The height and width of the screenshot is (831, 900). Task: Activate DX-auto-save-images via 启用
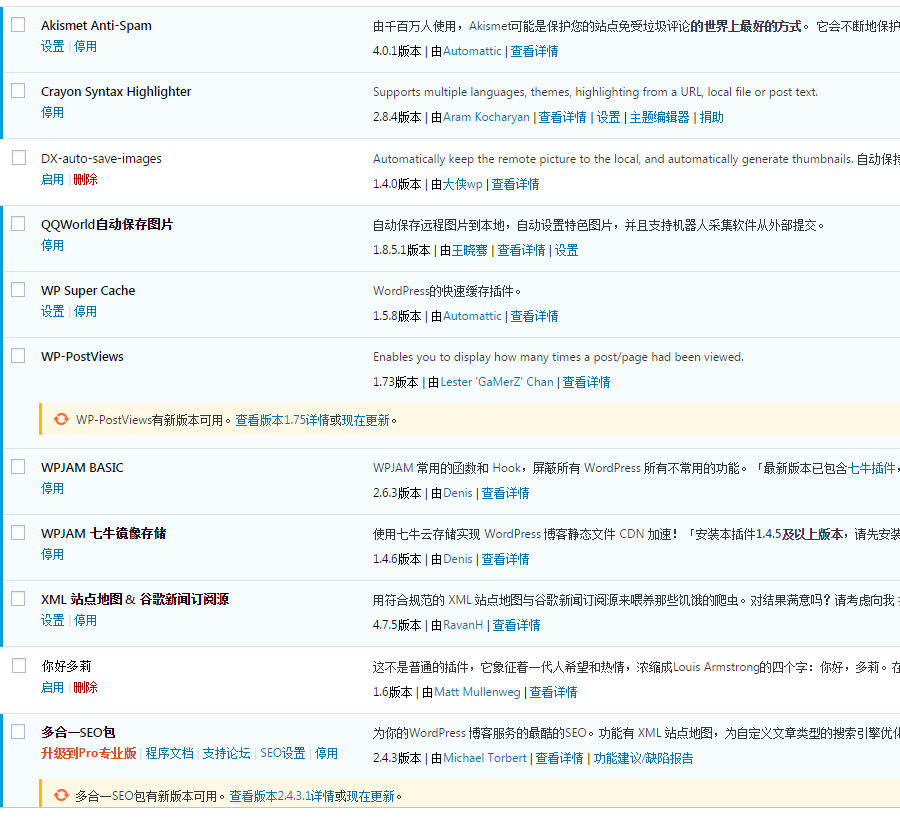52,180
